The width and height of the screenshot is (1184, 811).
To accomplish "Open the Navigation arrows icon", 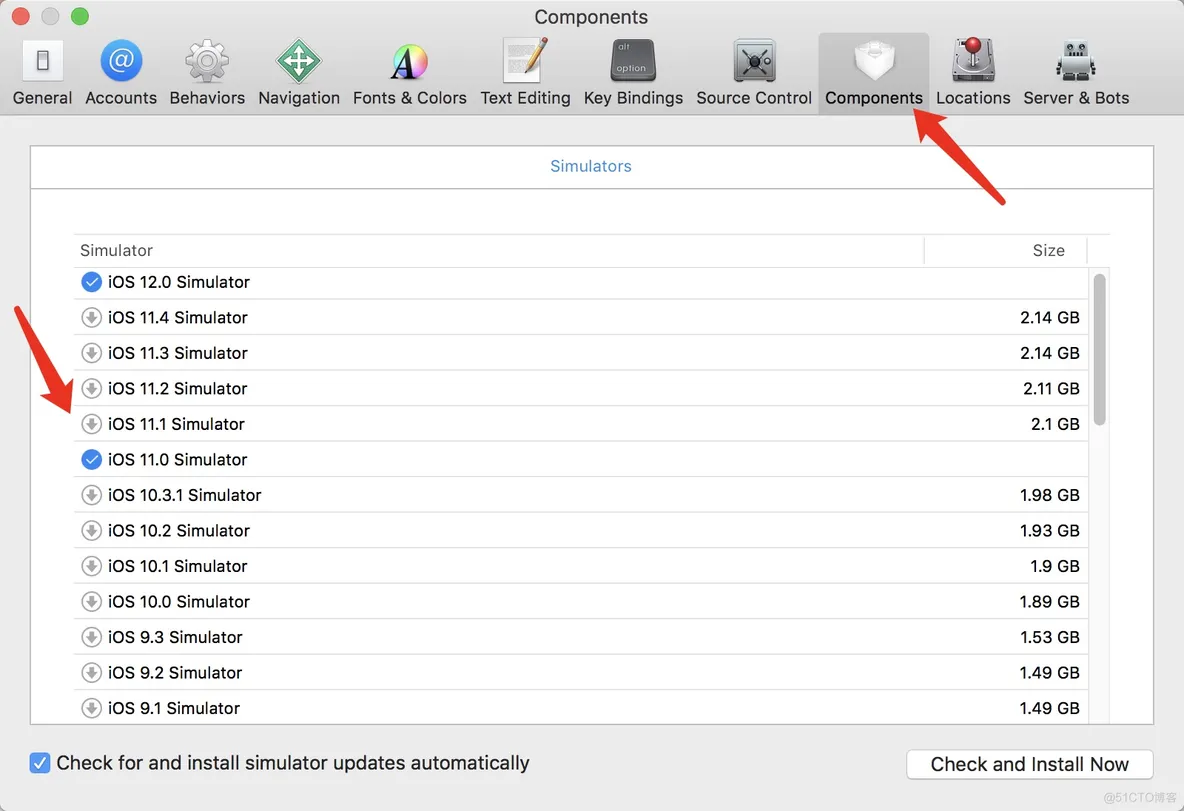I will 299,60.
